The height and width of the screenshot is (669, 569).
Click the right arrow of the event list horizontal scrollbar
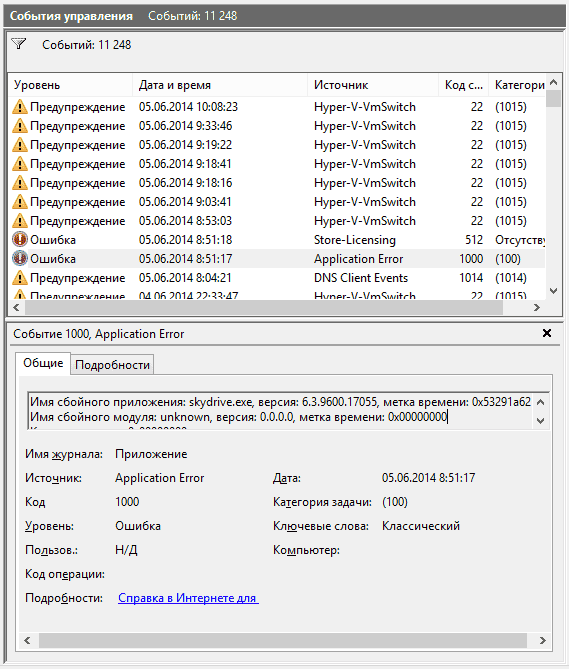pyautogui.click(x=537, y=307)
